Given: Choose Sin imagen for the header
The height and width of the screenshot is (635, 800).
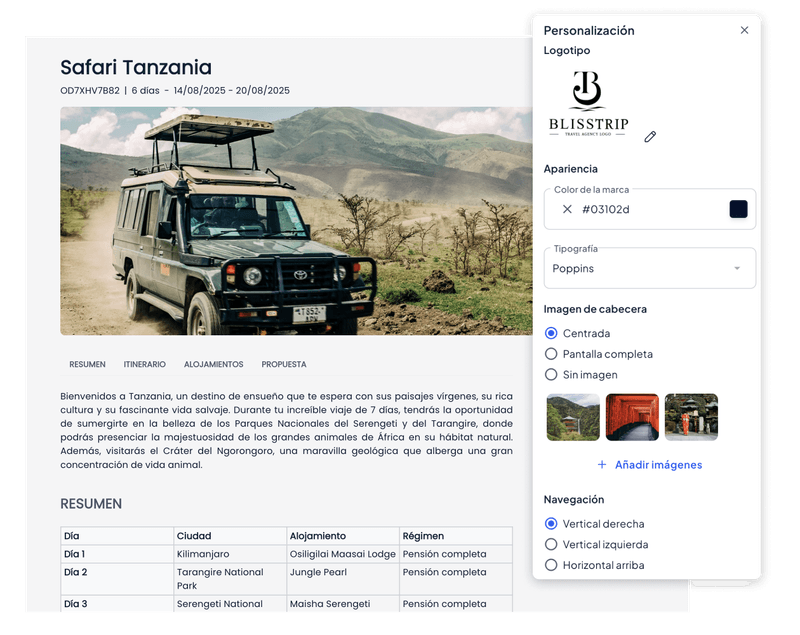Looking at the screenshot, I should (550, 374).
